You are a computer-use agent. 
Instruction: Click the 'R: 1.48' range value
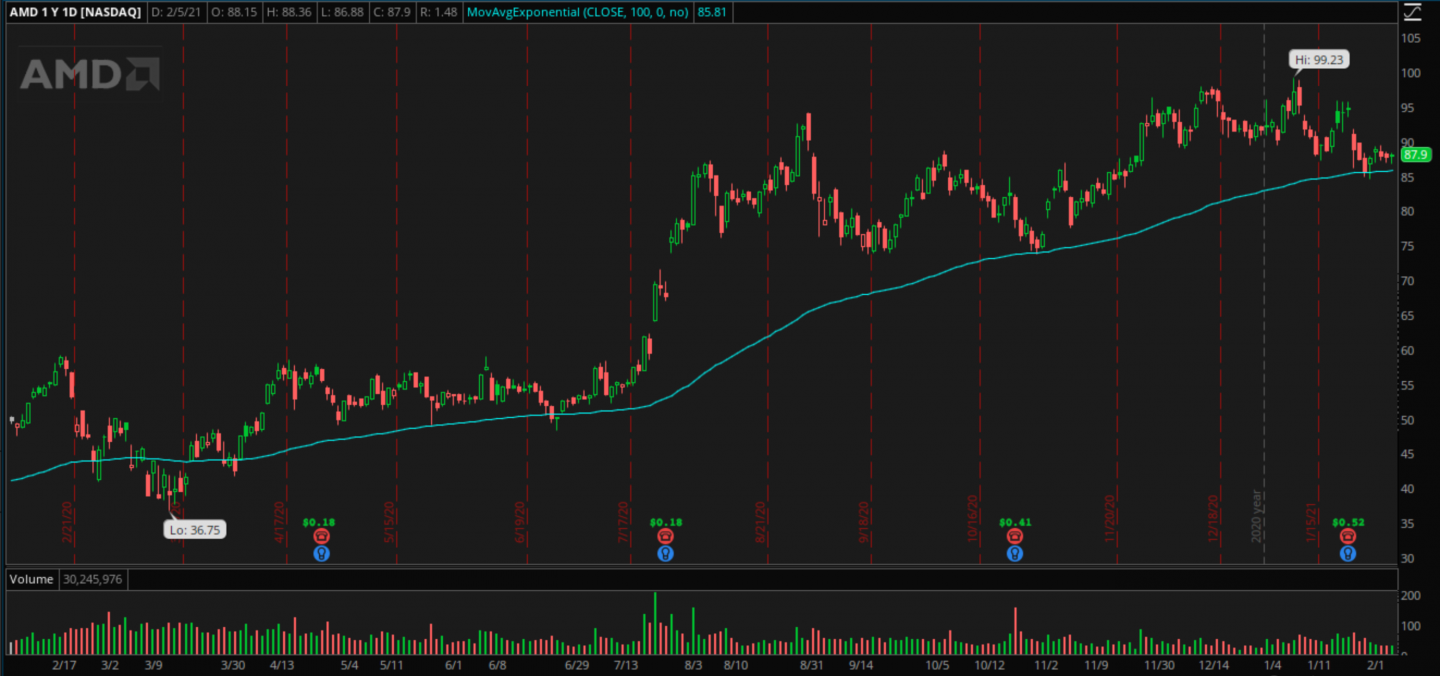coord(440,13)
